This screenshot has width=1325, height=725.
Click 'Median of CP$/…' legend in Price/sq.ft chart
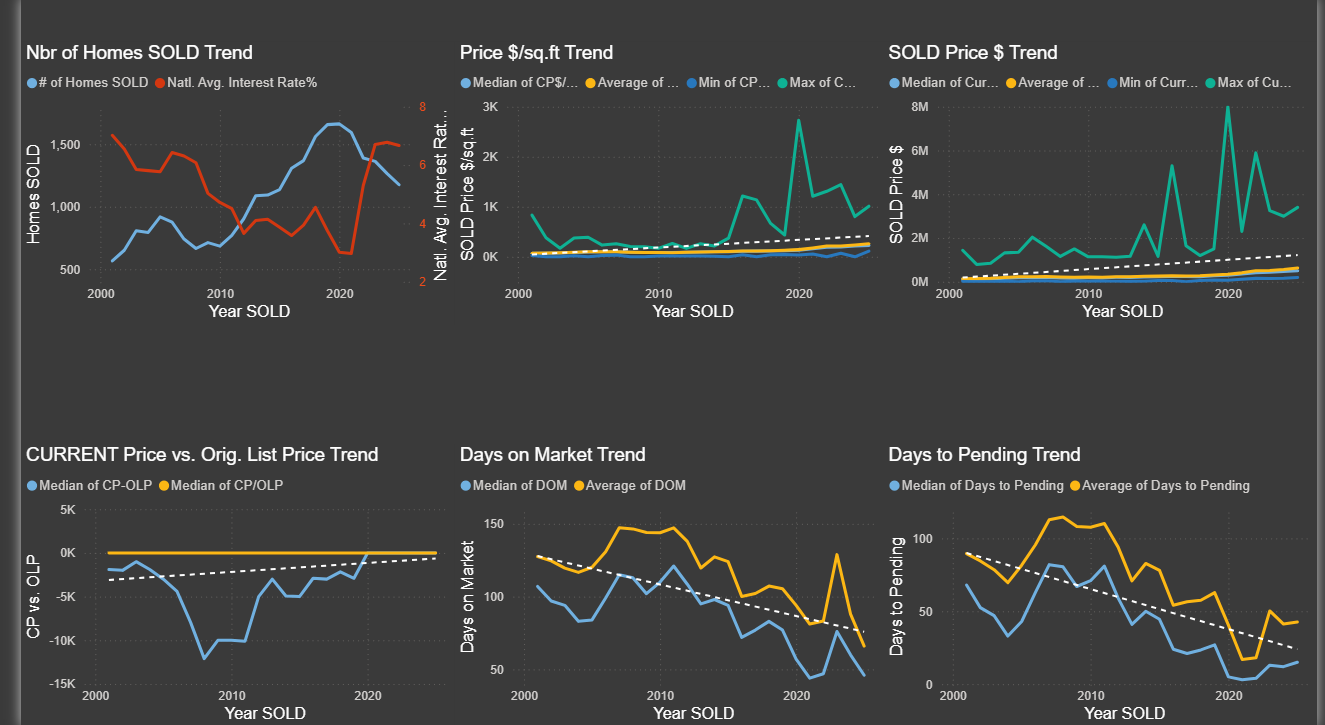(526, 82)
